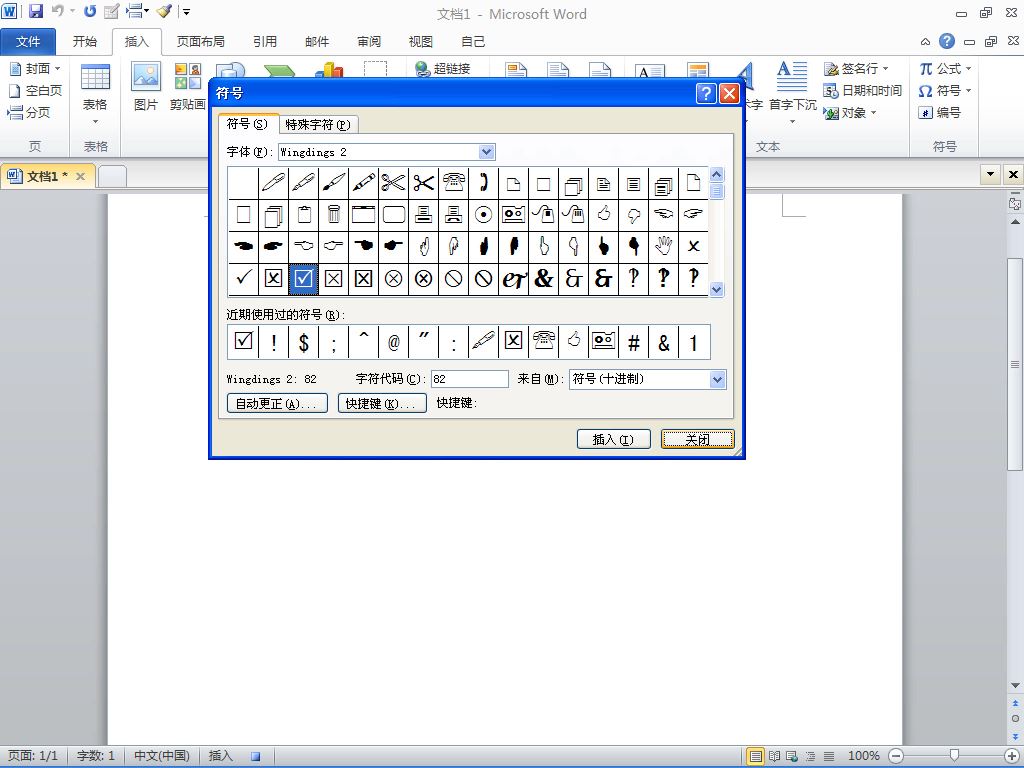The width and height of the screenshot is (1024, 768).
Task: Open the Object dropdown arrow
Action: [x=873, y=113]
